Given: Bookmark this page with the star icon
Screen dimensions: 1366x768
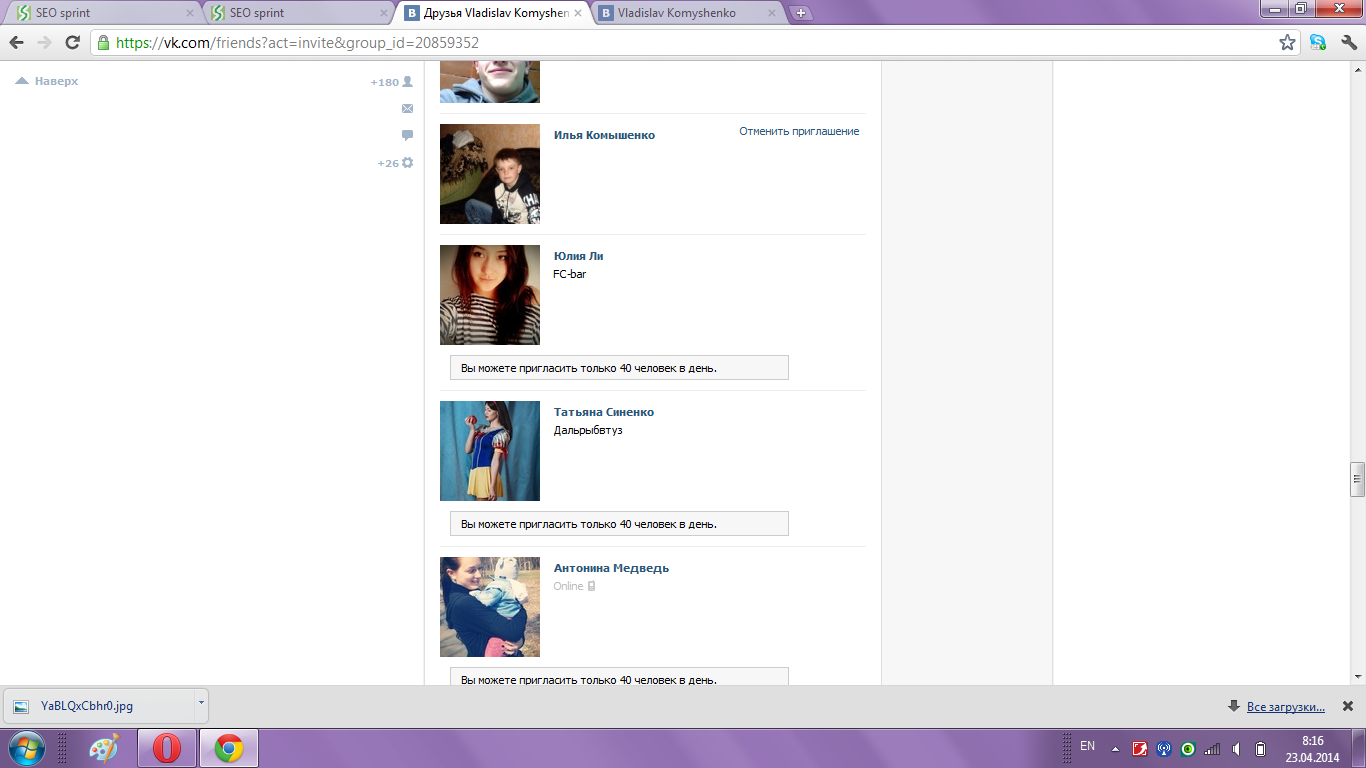Looking at the screenshot, I should click(x=1288, y=42).
